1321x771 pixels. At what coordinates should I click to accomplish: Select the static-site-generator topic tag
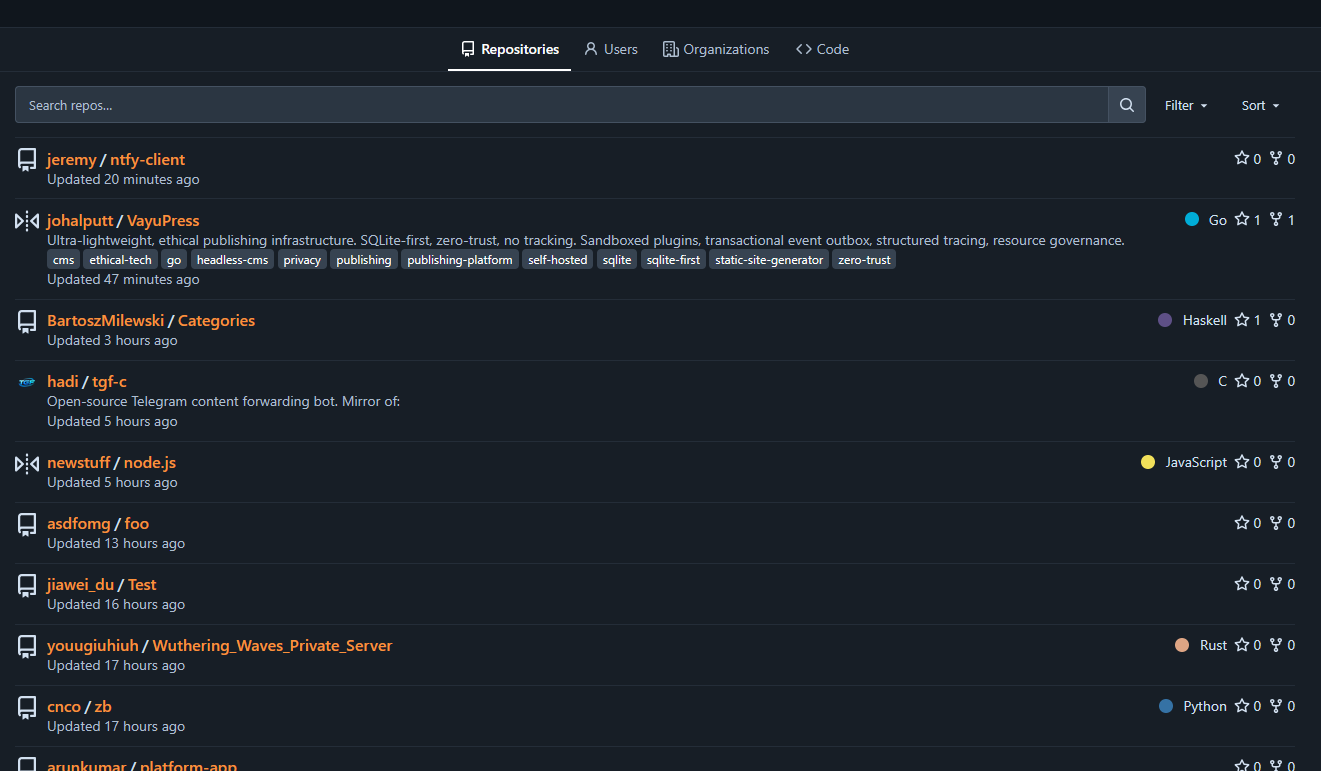point(769,260)
